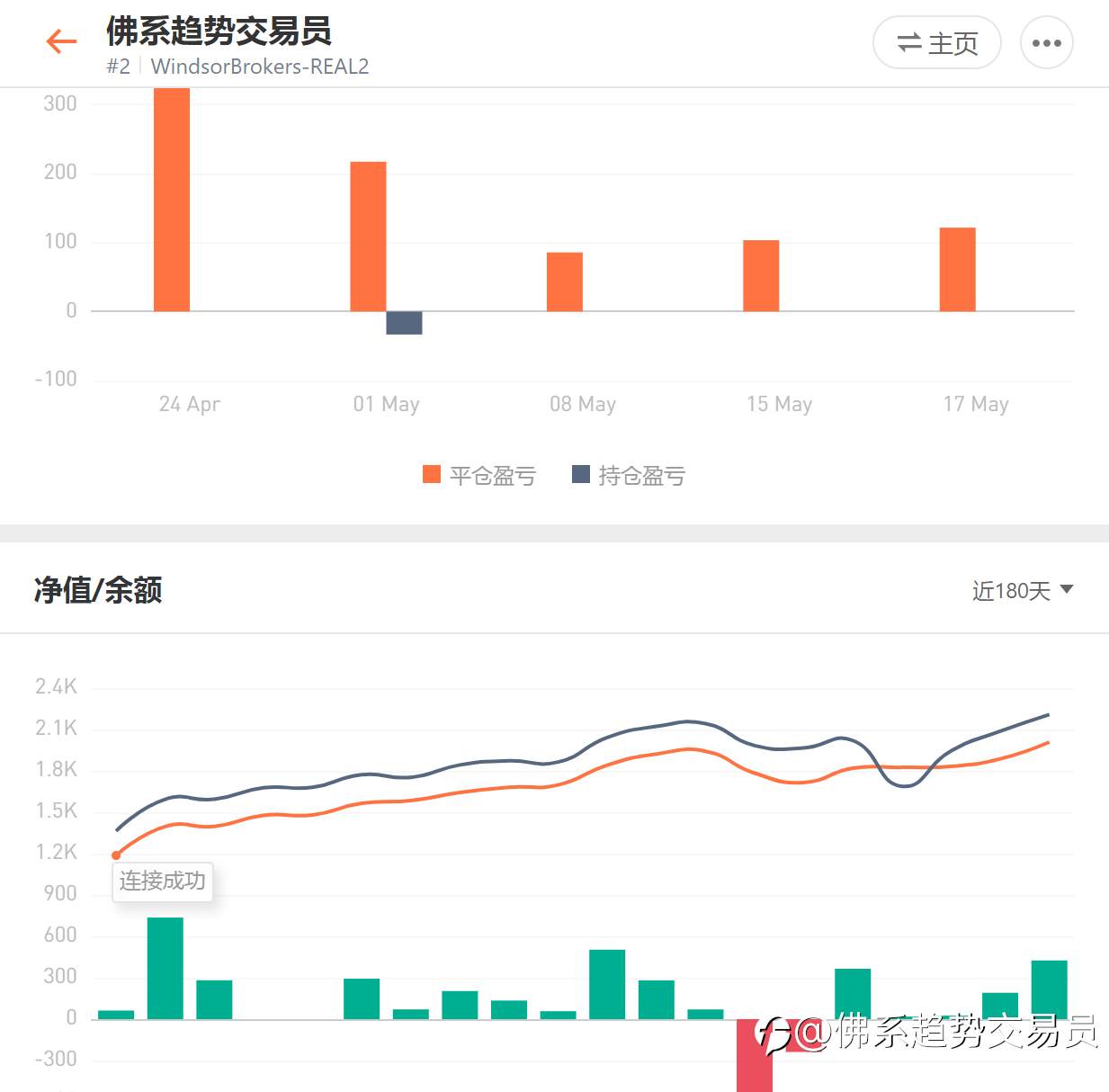Select the 08 May orange bar
This screenshot has height=1092, width=1109.
point(565,282)
